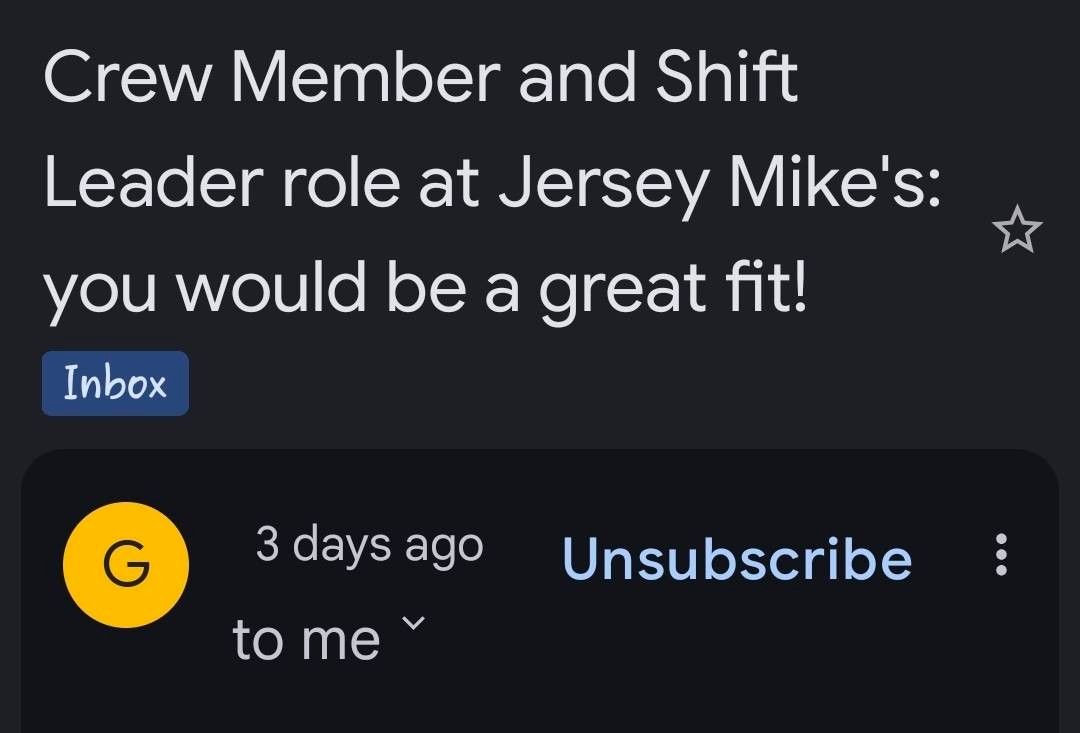Screen dimensions: 1080x733
Task: Click the vertical ellipsis in message header
Action: [x=1001, y=555]
